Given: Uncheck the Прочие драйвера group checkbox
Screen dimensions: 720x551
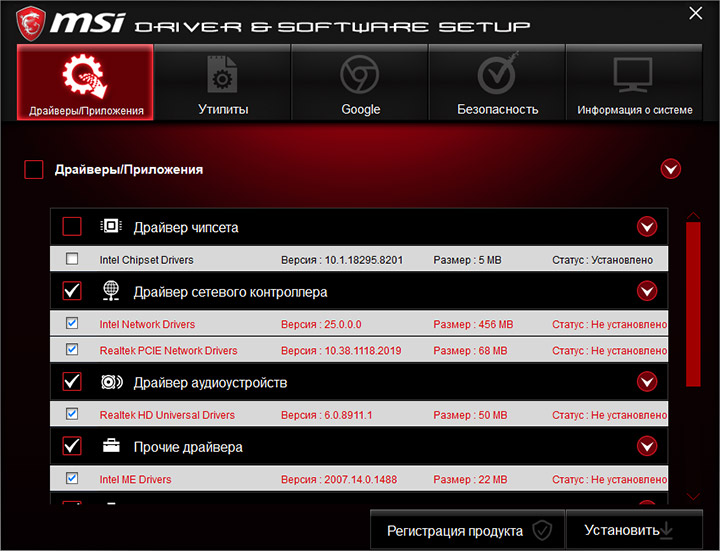Looking at the screenshot, I should 72,446.
